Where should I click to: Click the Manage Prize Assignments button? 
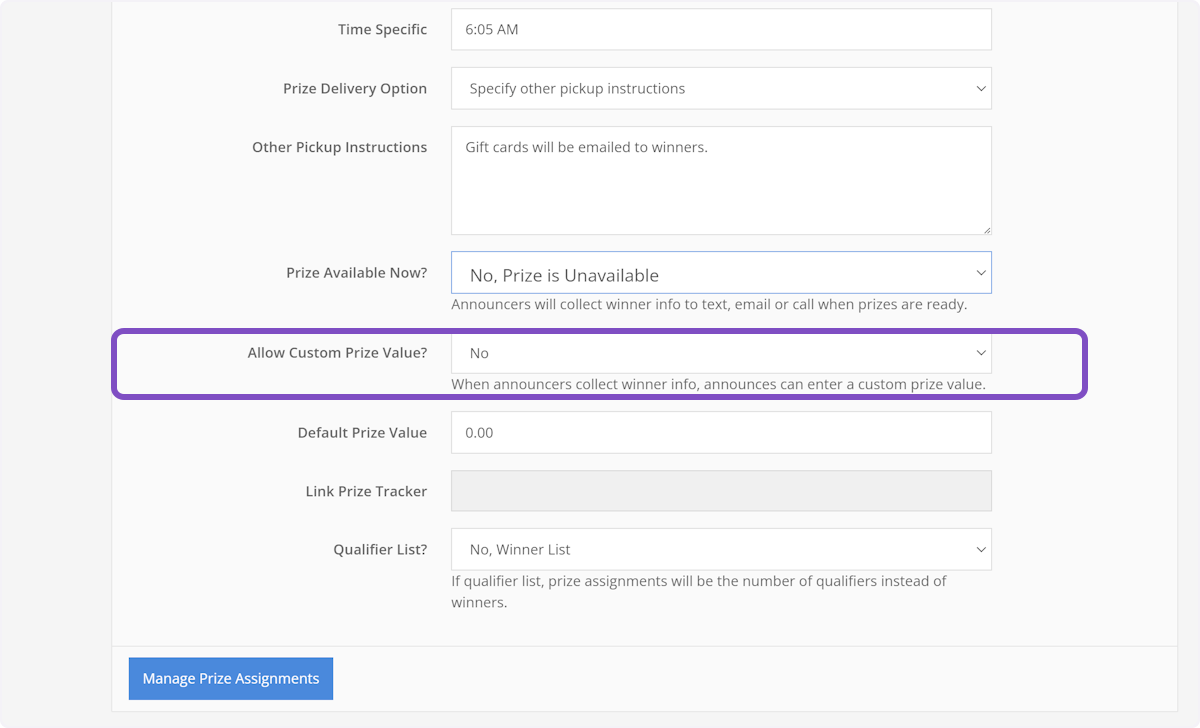[x=231, y=679]
